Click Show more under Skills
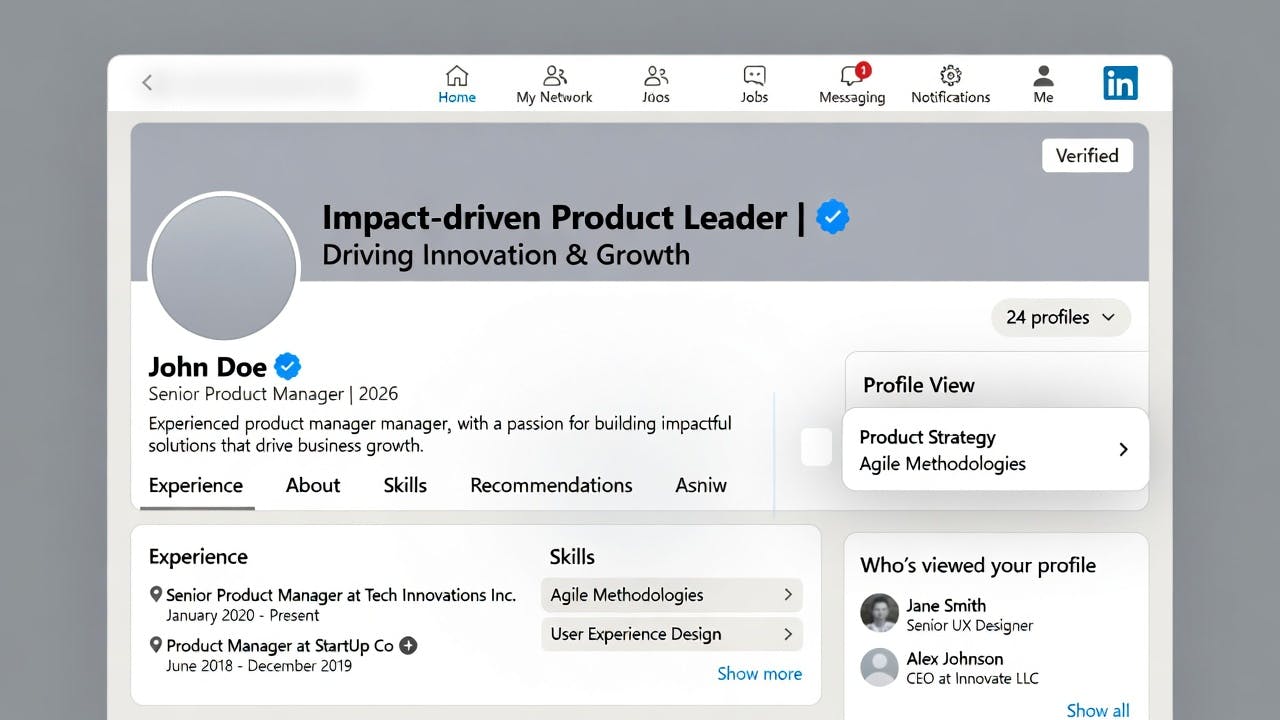The image size is (1280, 720). coord(760,673)
